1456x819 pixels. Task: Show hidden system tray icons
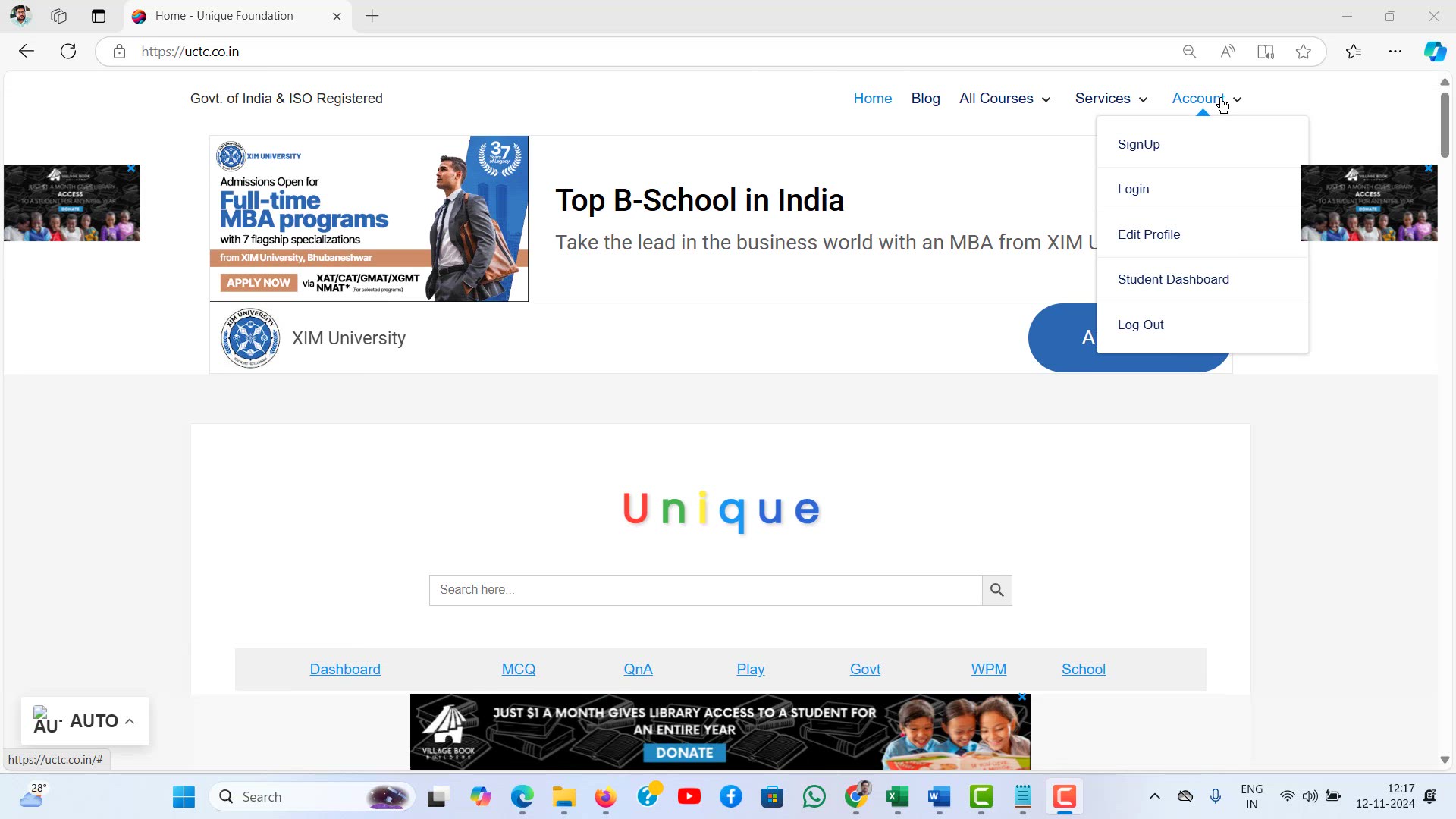click(x=1154, y=796)
